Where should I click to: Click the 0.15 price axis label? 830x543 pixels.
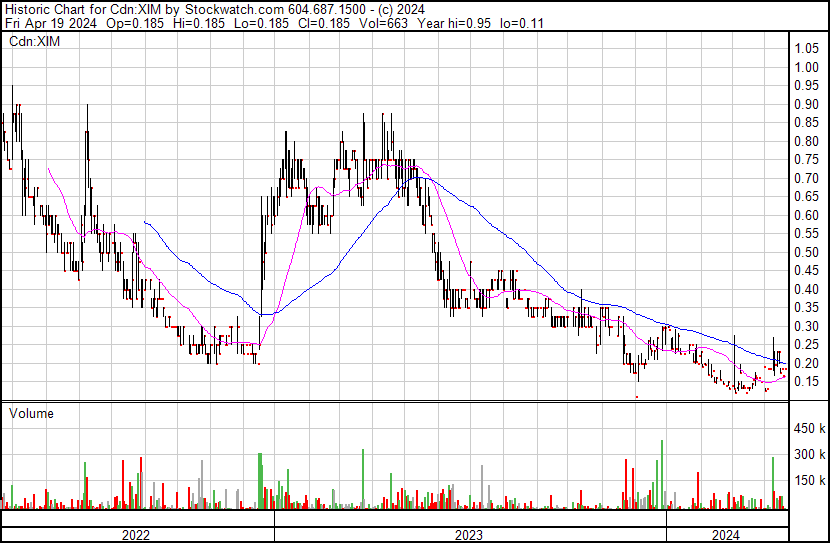point(805,382)
